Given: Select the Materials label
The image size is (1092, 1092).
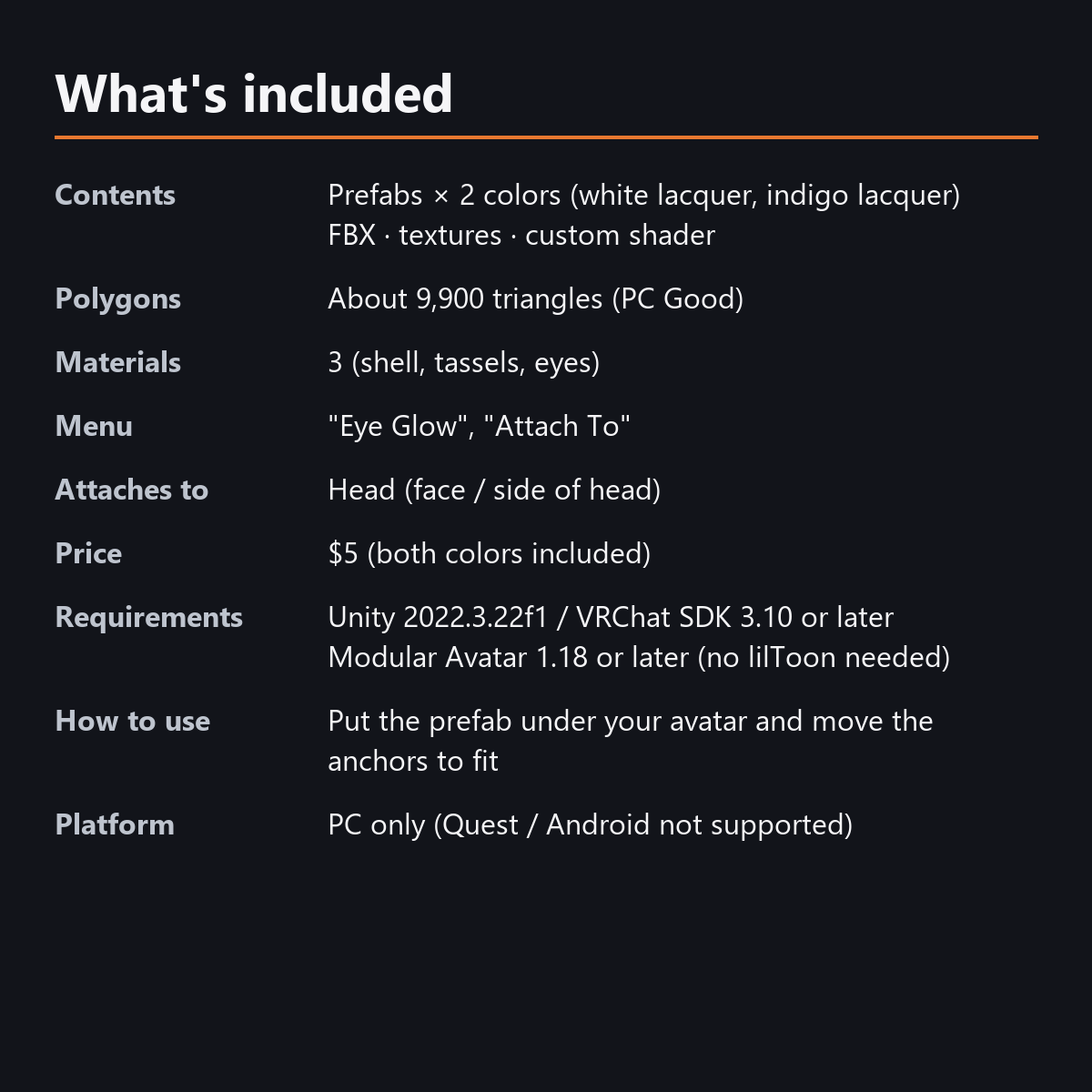Looking at the screenshot, I should click(x=117, y=362).
